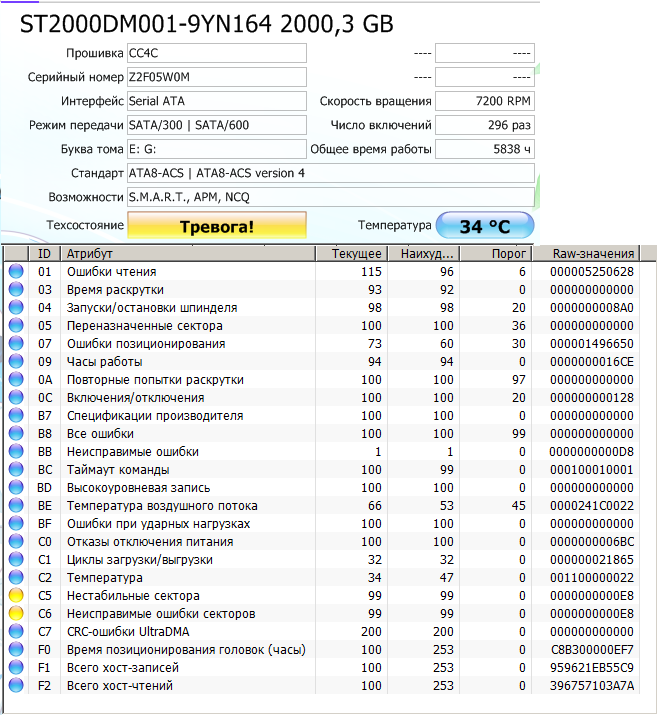The image size is (660, 717).
Task: Click the Режим передачи field SATA/300 | SATA/600
Action: pos(217,125)
